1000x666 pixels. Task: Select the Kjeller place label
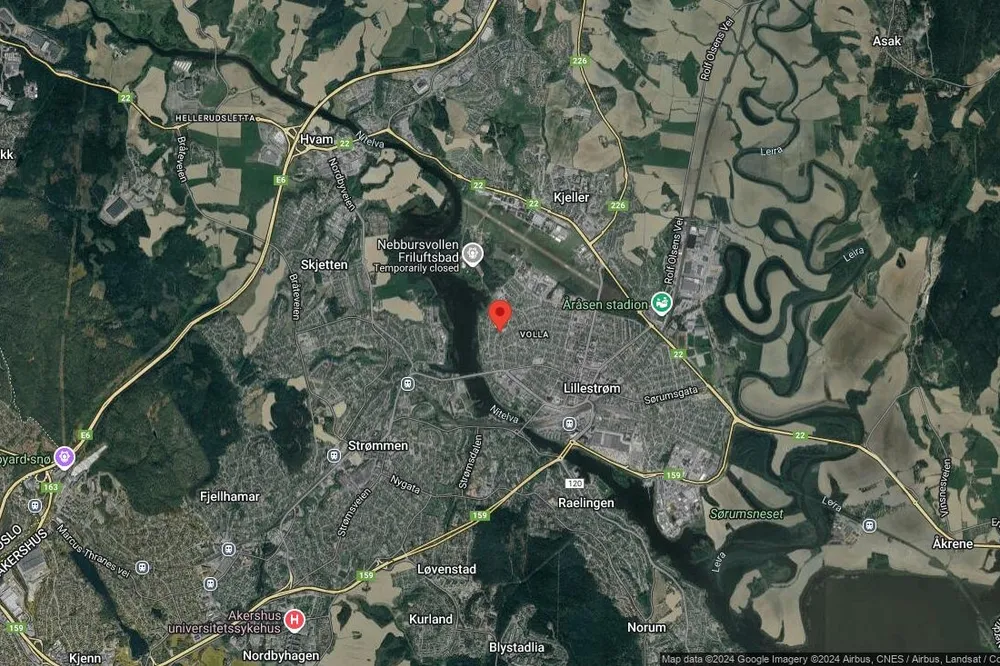(x=571, y=197)
